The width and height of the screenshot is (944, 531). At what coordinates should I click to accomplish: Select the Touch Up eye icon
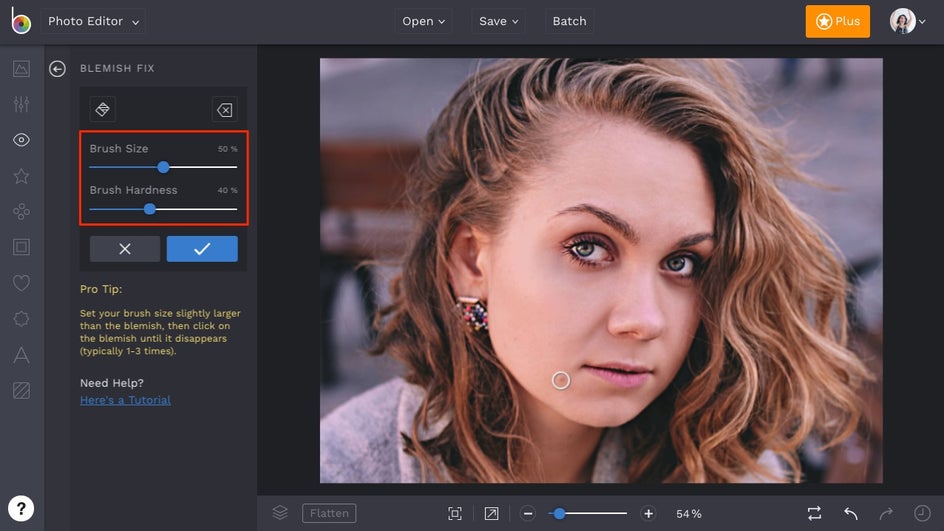[21, 140]
